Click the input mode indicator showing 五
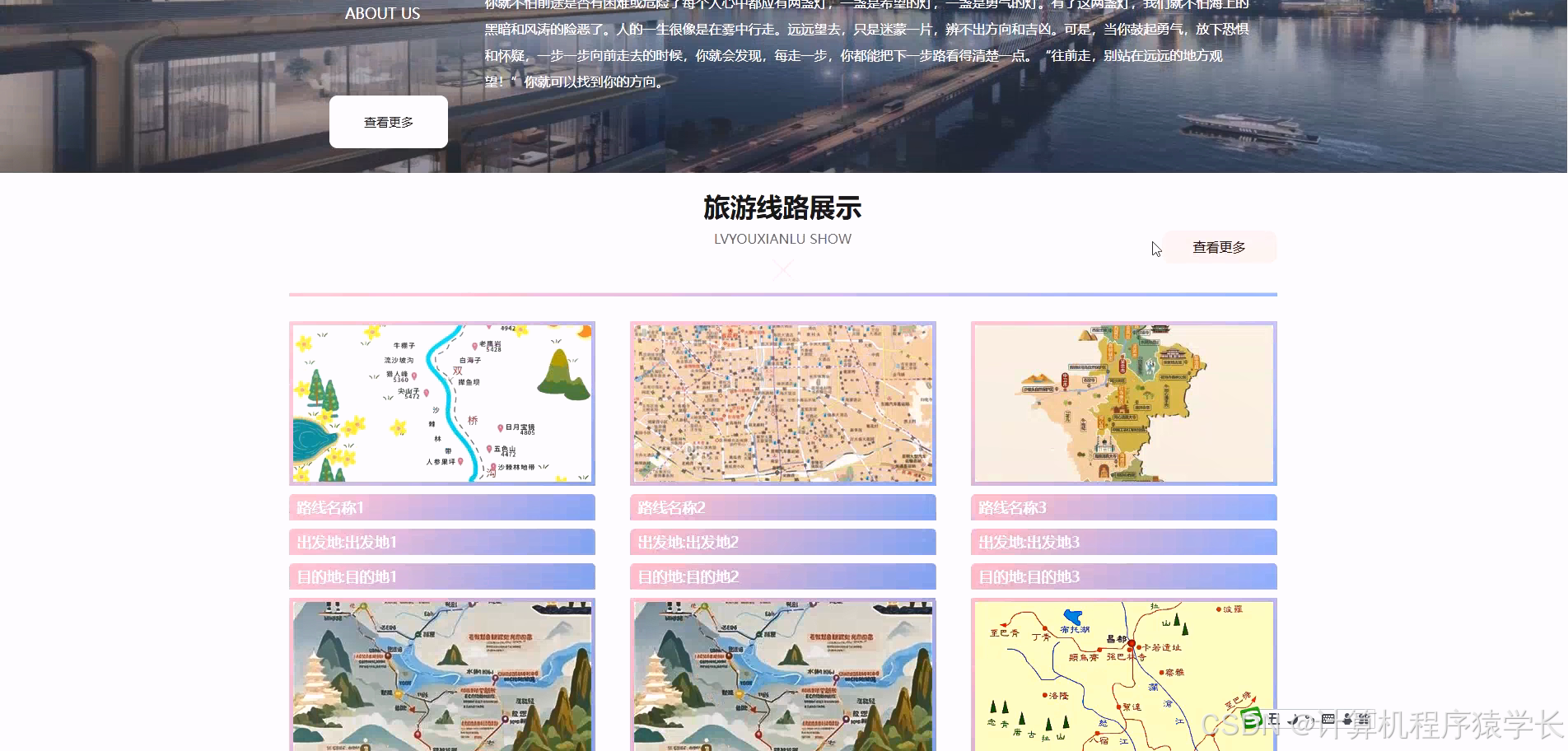1568x751 pixels. tap(1274, 718)
